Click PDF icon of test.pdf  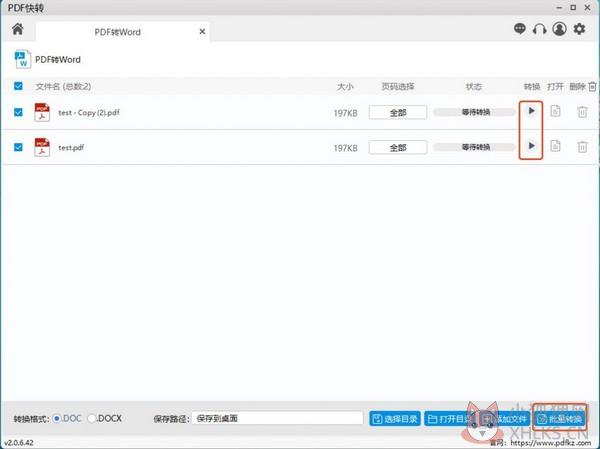[42, 147]
